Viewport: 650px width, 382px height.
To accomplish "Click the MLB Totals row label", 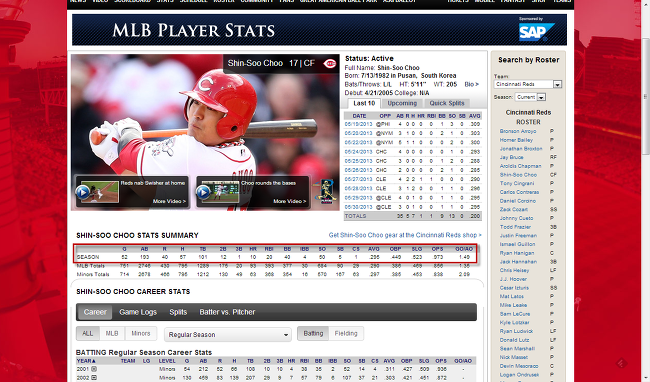I will [91, 266].
